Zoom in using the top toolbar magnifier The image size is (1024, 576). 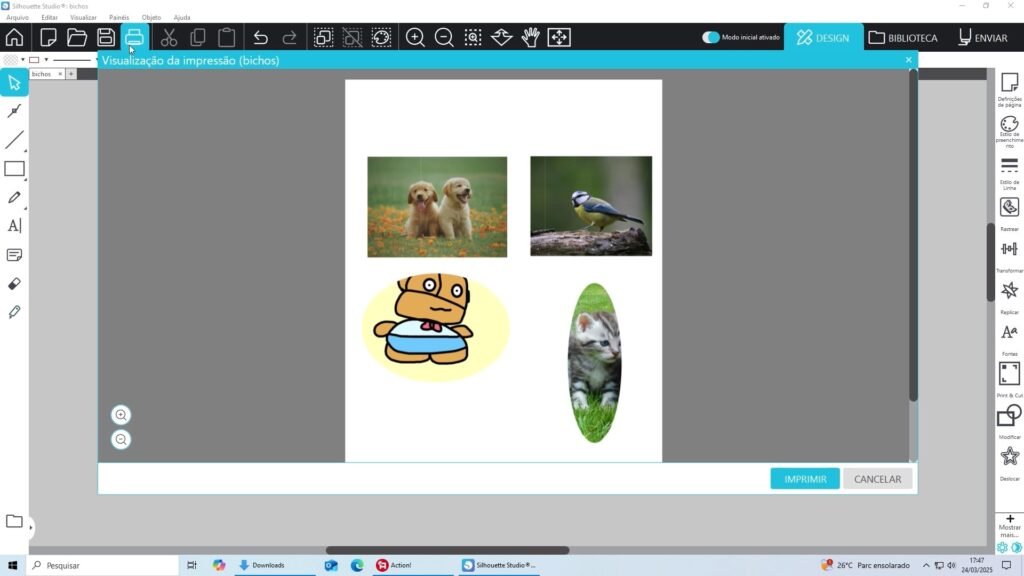pyautogui.click(x=415, y=37)
